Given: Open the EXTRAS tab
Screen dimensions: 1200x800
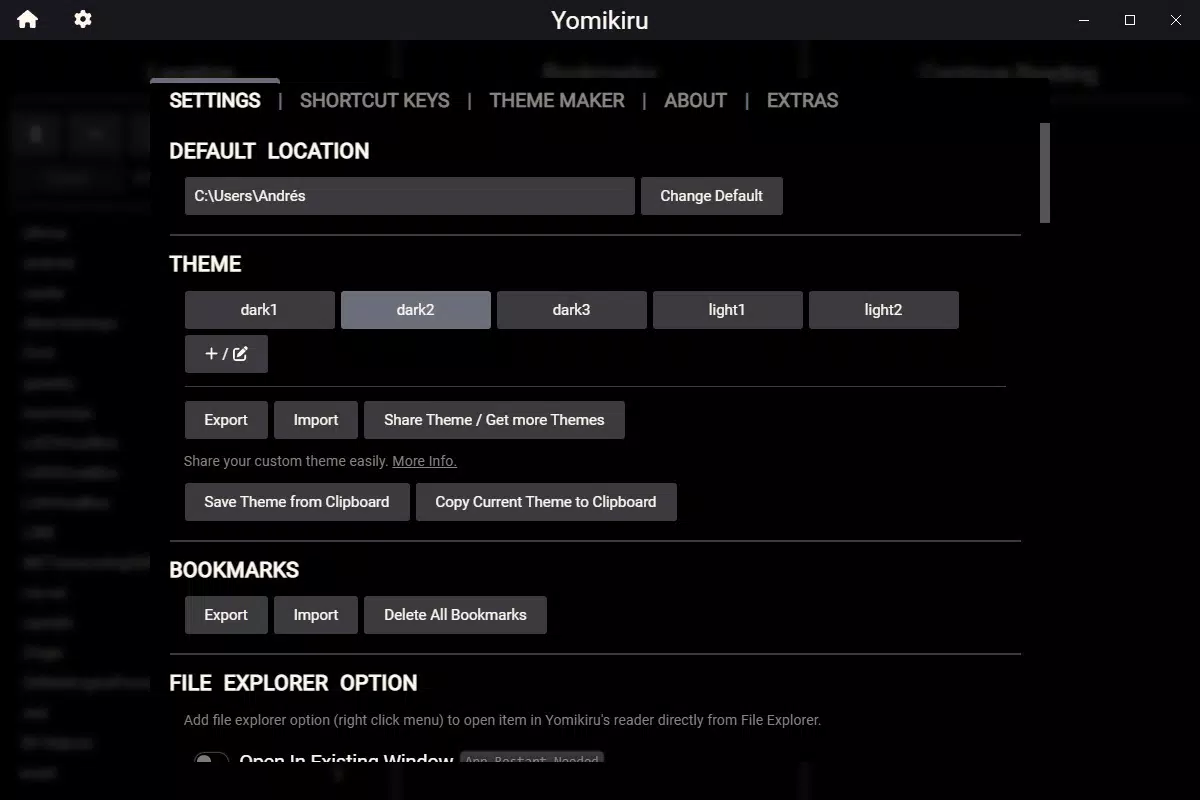Looking at the screenshot, I should (x=802, y=100).
